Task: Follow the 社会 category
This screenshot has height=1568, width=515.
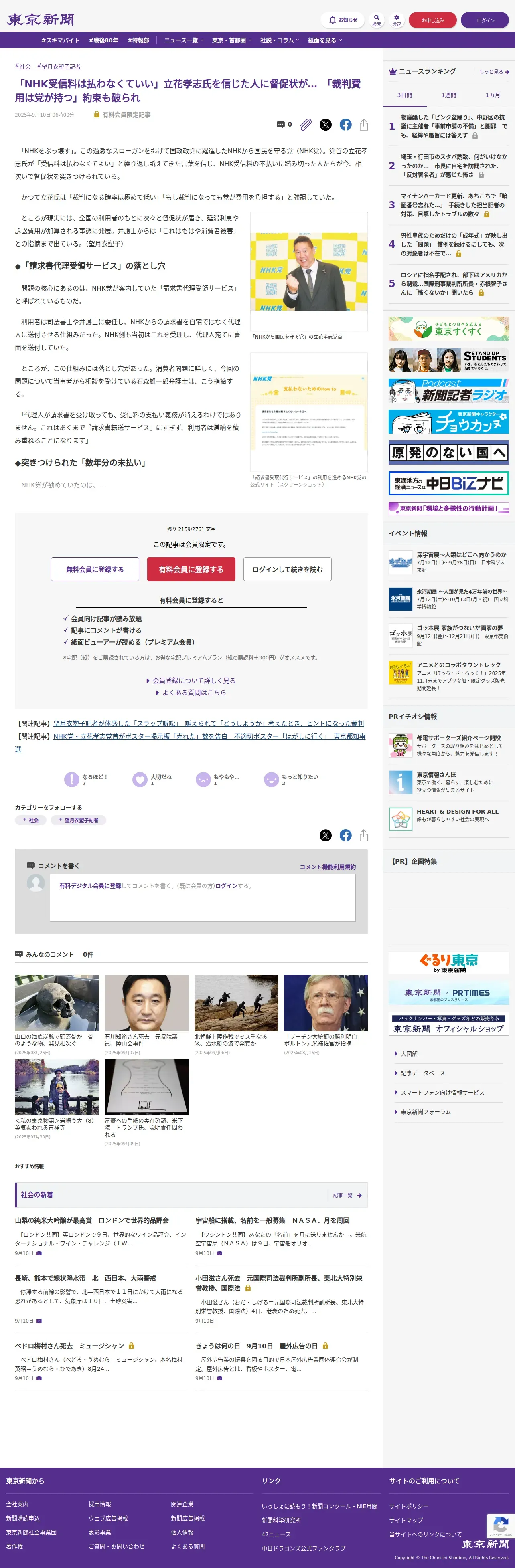Action: click(30, 820)
